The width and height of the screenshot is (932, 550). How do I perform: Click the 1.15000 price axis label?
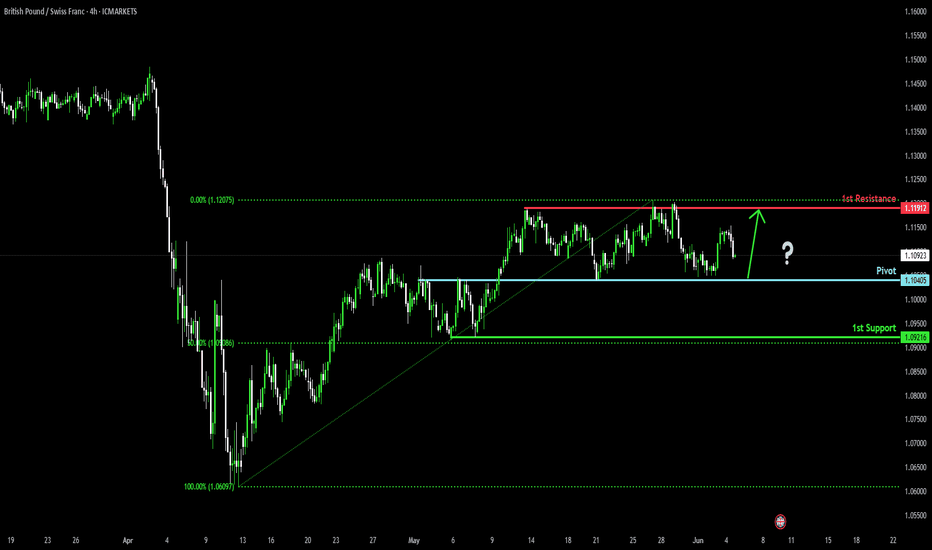tap(915, 59)
